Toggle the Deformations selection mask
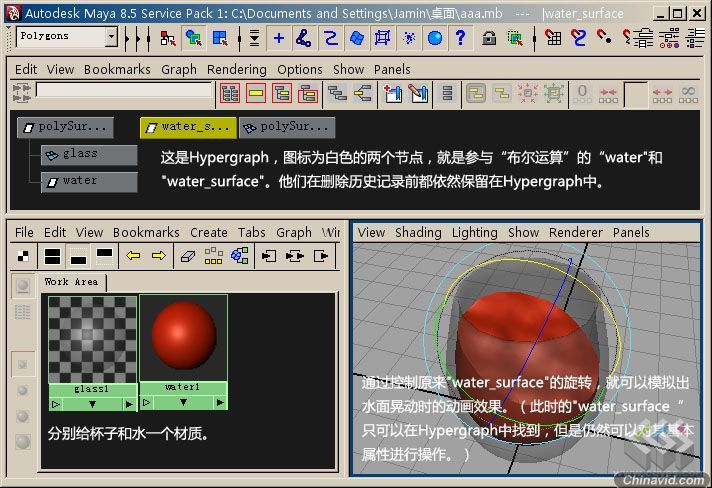 pyautogui.click(x=382, y=38)
